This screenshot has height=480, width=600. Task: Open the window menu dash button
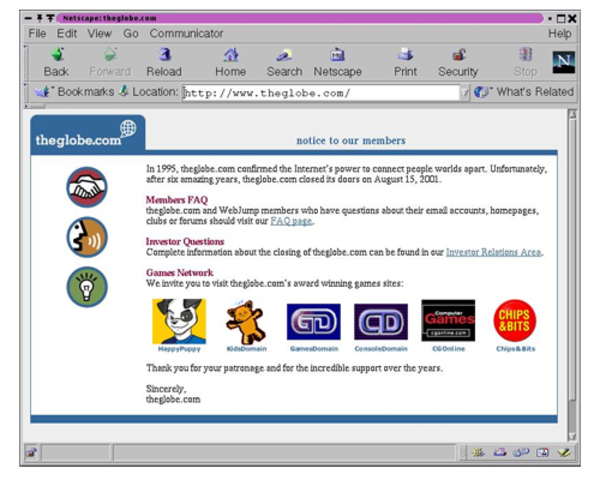point(28,18)
